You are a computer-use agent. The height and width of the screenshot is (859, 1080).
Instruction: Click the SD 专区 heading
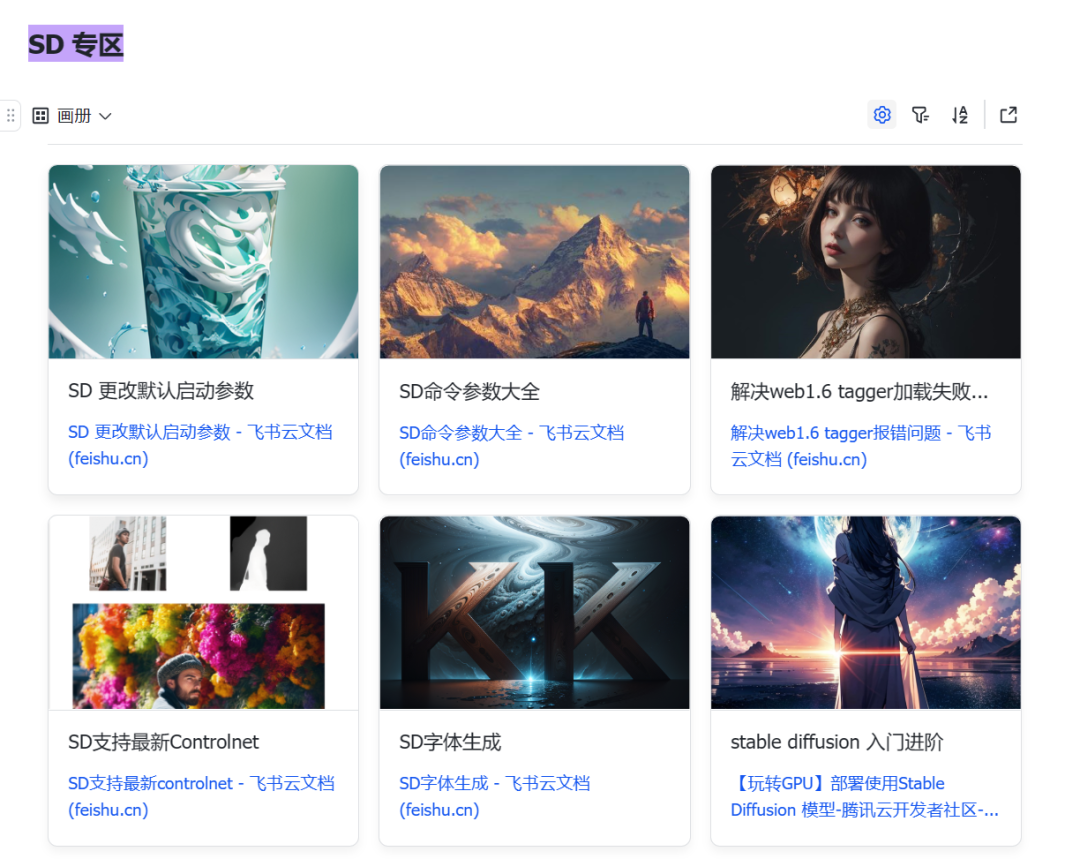tap(76, 44)
